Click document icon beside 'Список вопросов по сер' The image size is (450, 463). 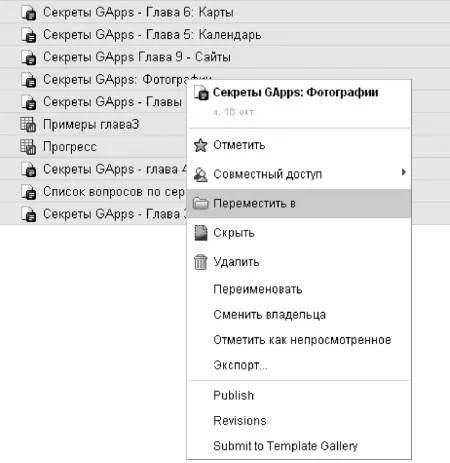tap(29, 192)
